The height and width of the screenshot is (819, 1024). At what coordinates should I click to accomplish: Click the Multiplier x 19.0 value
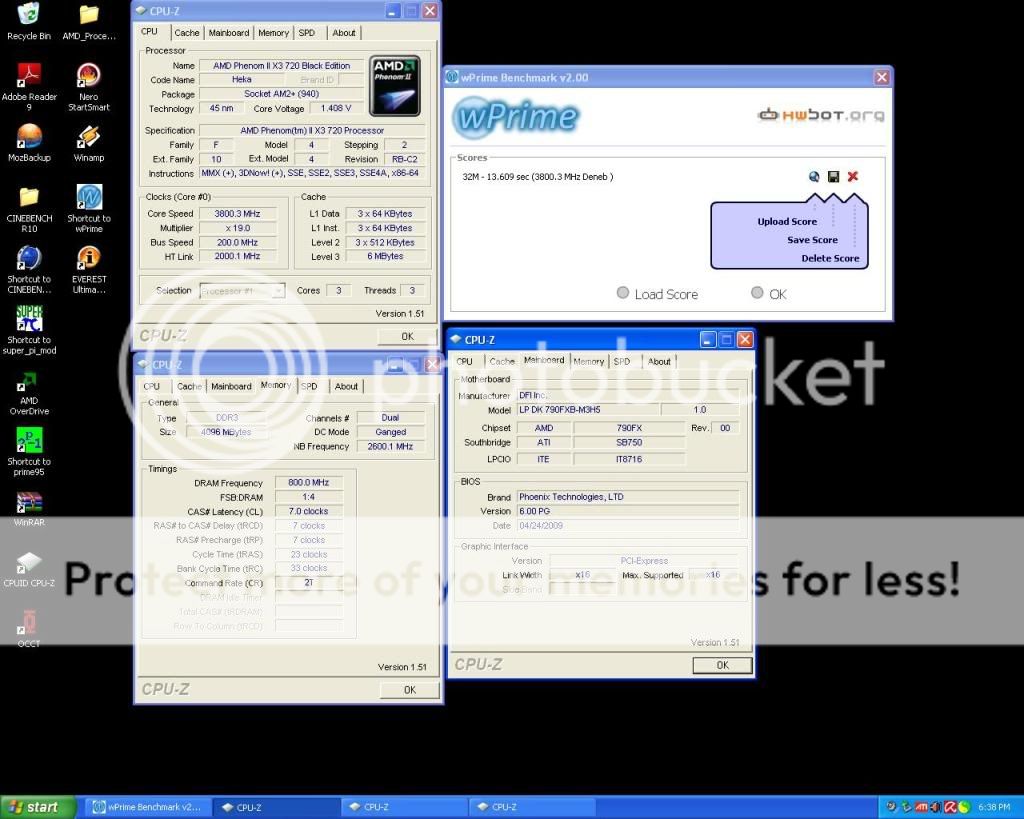click(x=237, y=228)
